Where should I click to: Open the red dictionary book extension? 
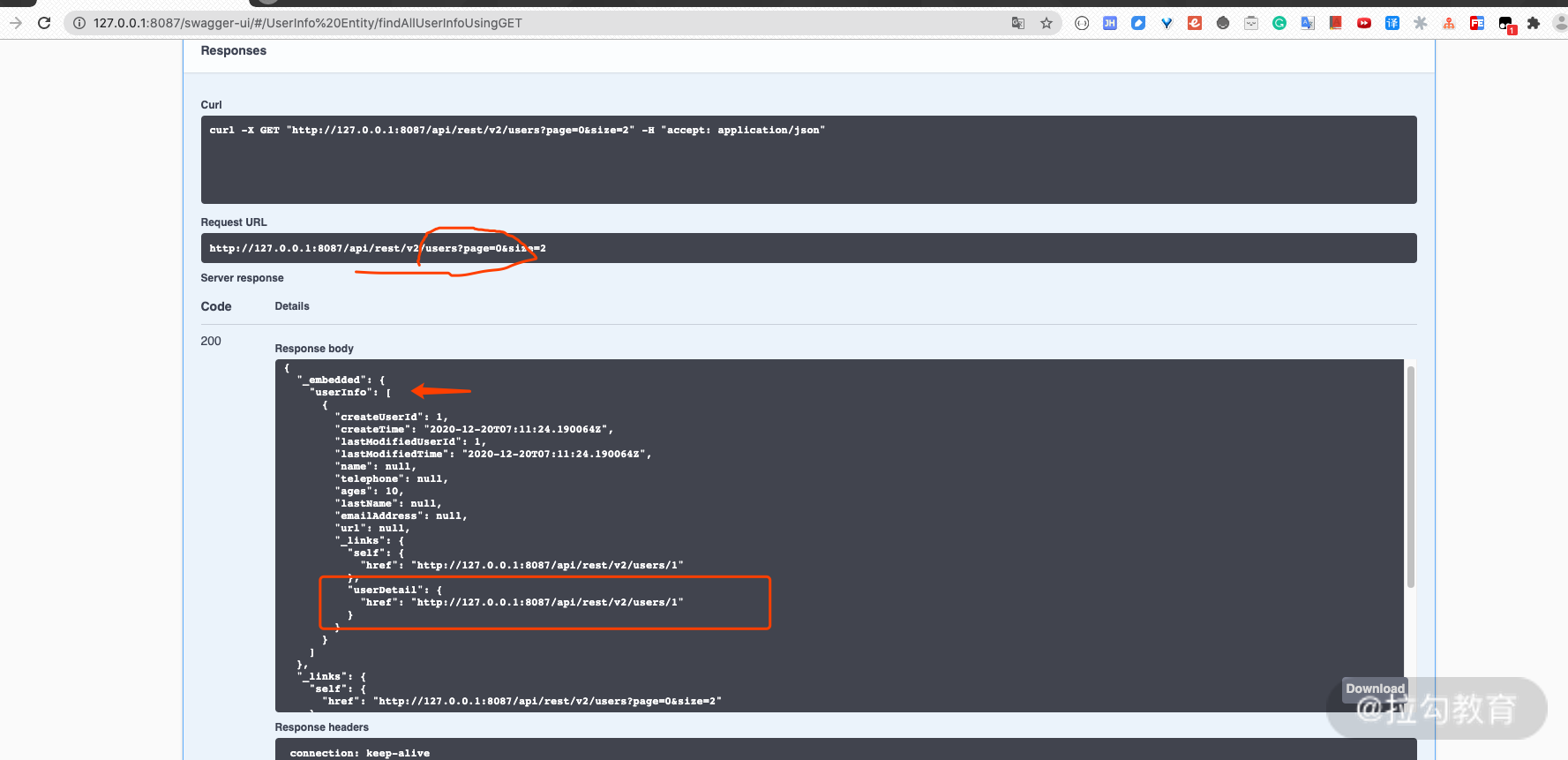[x=1336, y=23]
